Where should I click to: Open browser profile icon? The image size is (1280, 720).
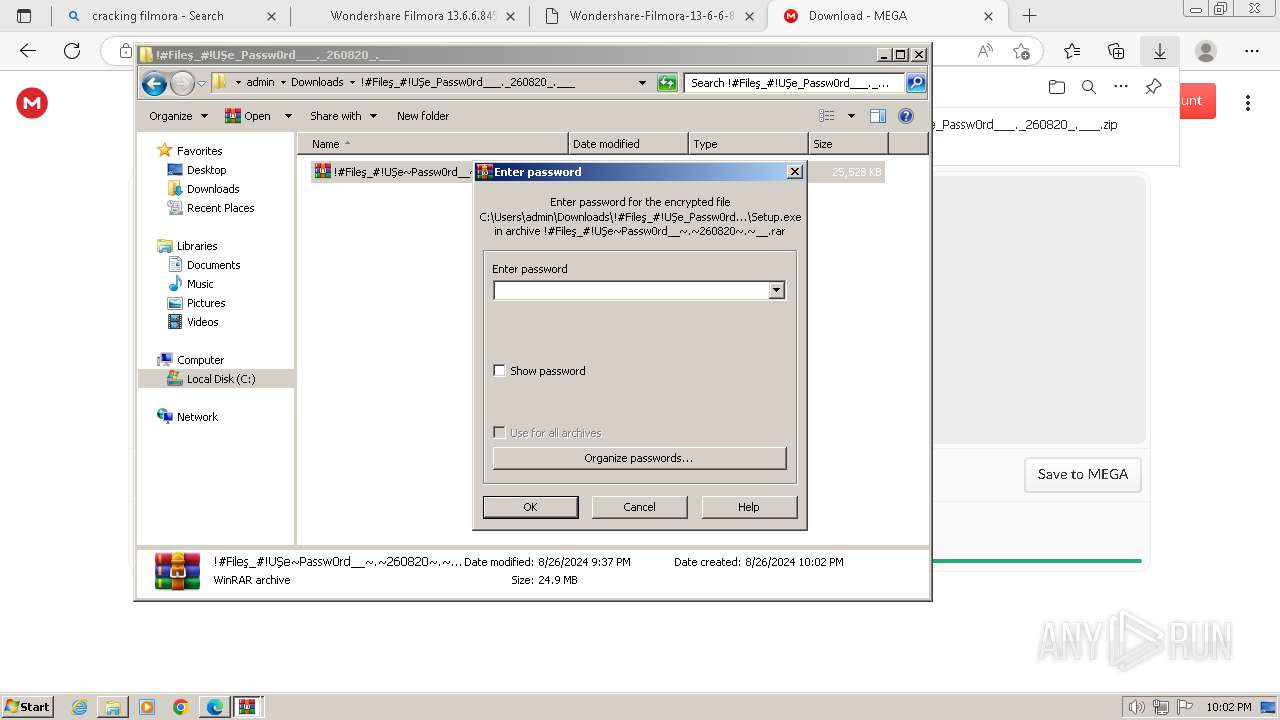pos(1206,51)
